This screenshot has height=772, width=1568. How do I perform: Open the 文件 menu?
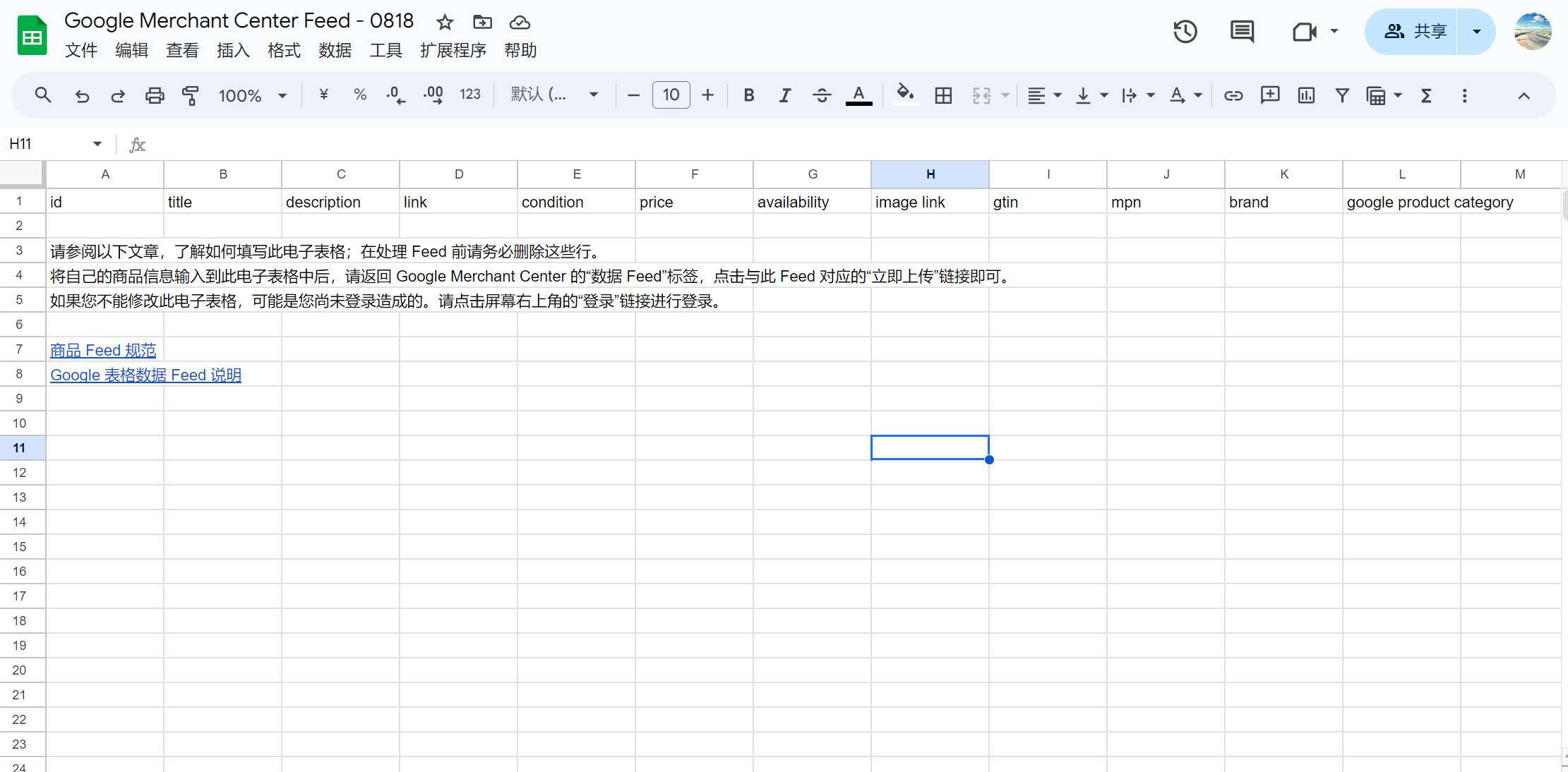tap(81, 50)
